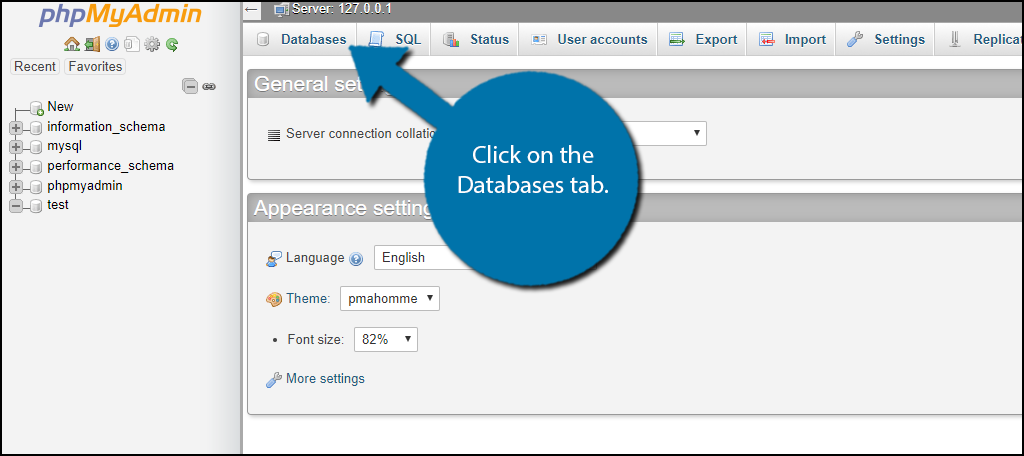Open the Import tab
This screenshot has width=1024, height=456.
click(792, 39)
